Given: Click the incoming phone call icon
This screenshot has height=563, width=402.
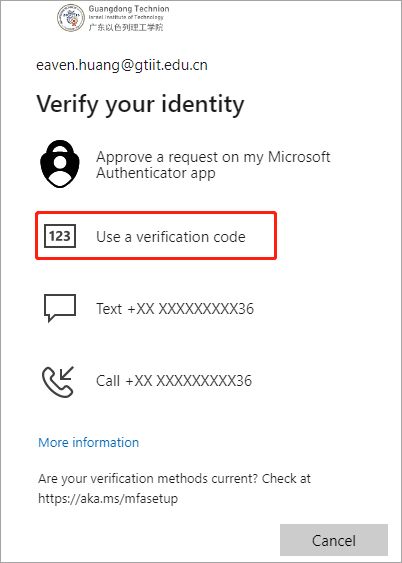Looking at the screenshot, I should coord(59,381).
